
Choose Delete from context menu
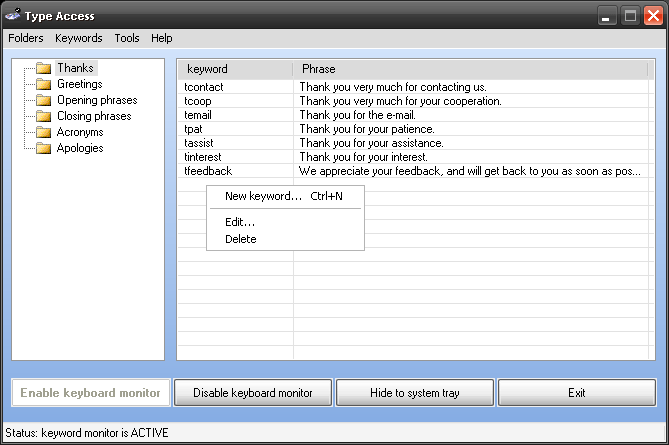coord(285,239)
